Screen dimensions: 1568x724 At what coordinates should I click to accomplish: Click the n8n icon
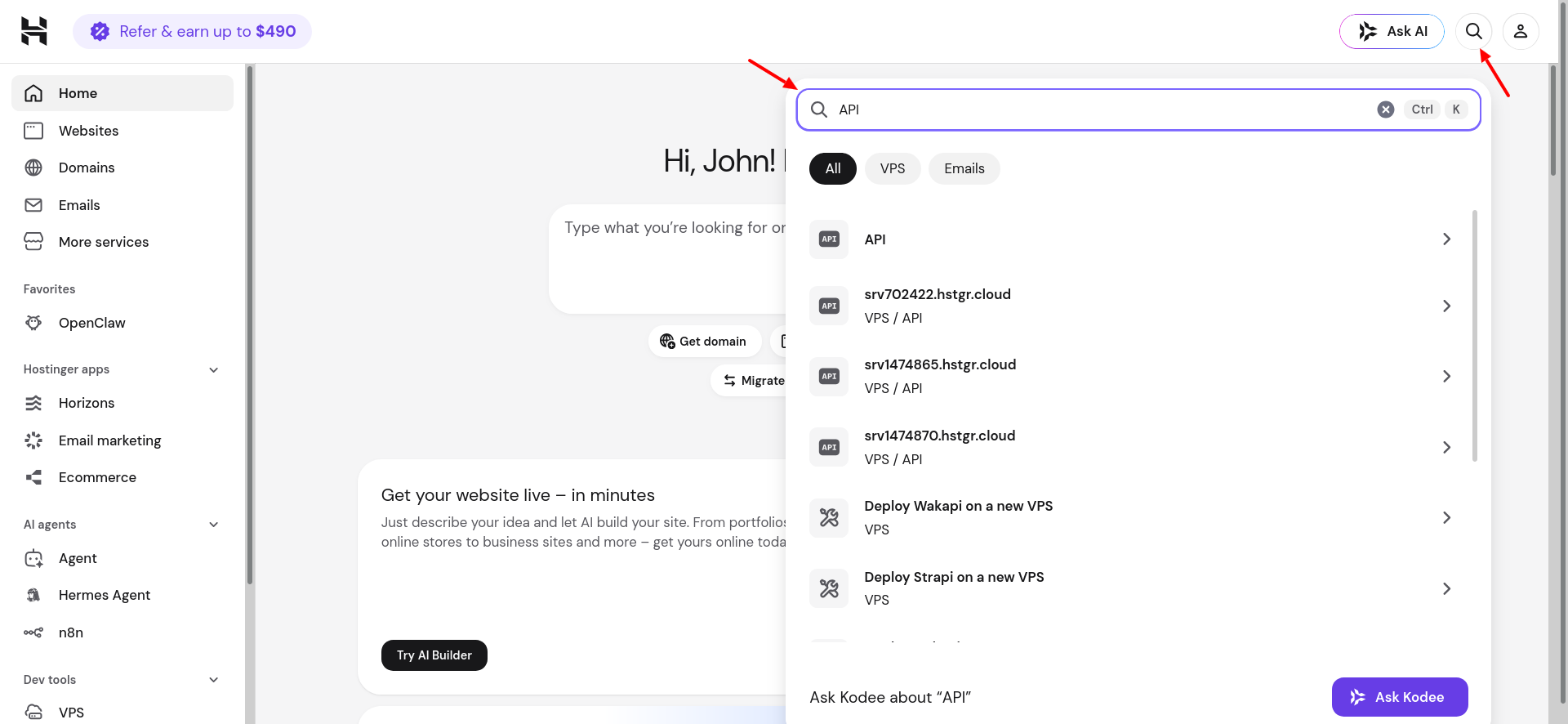pyautogui.click(x=33, y=632)
